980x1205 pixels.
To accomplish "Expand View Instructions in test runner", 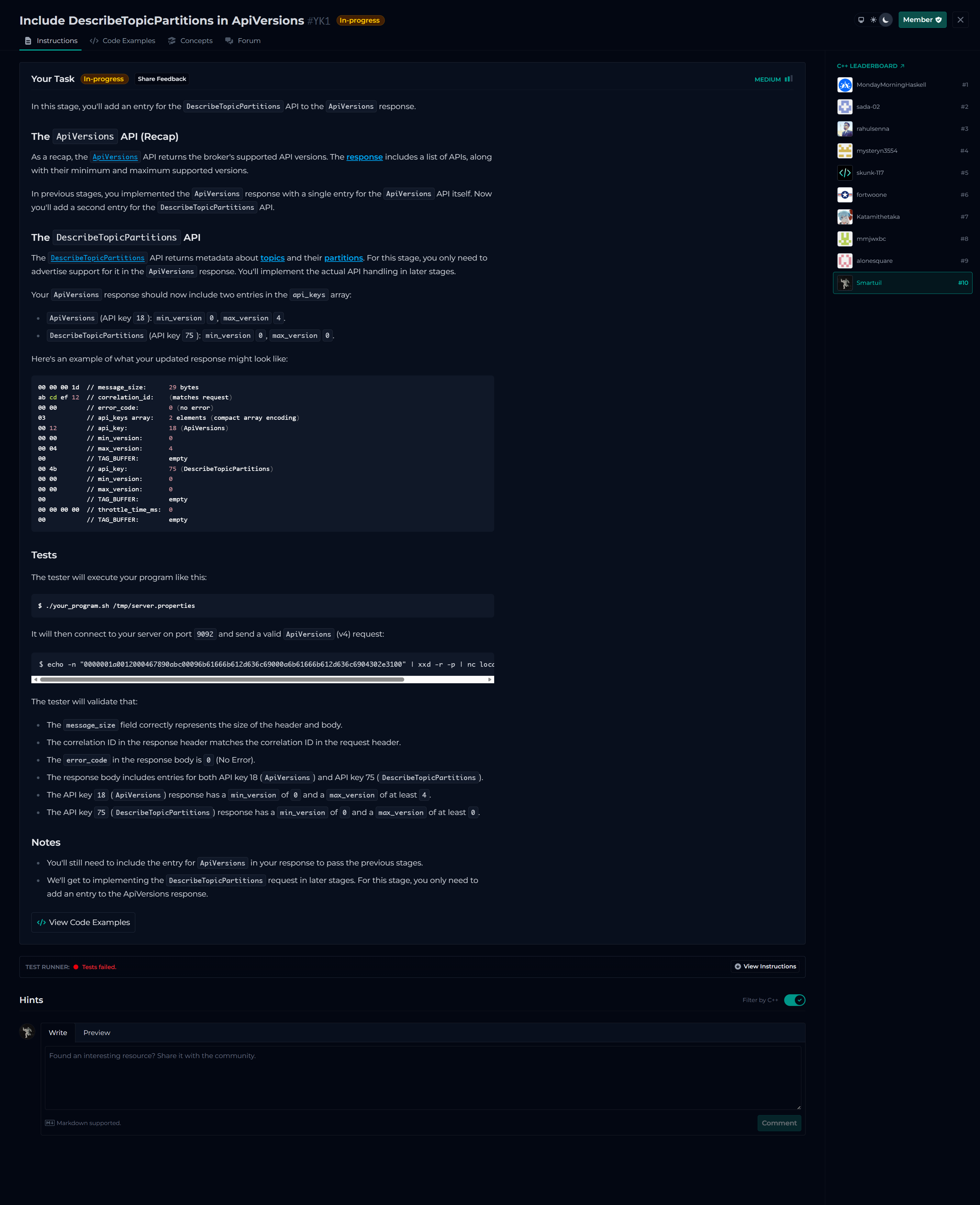I will point(765,967).
